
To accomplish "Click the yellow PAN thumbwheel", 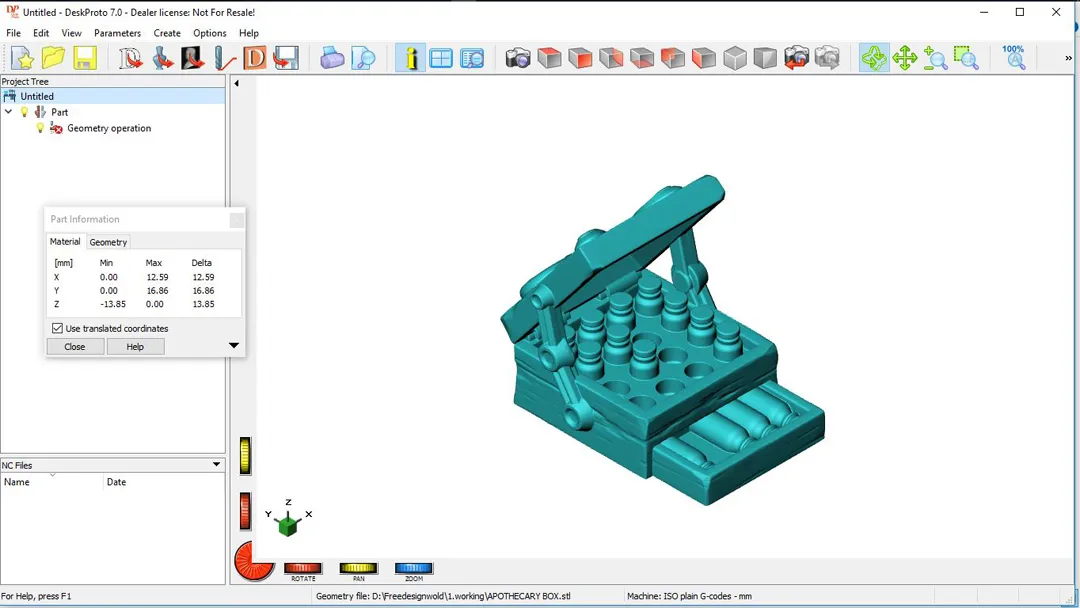I will click(x=358, y=568).
